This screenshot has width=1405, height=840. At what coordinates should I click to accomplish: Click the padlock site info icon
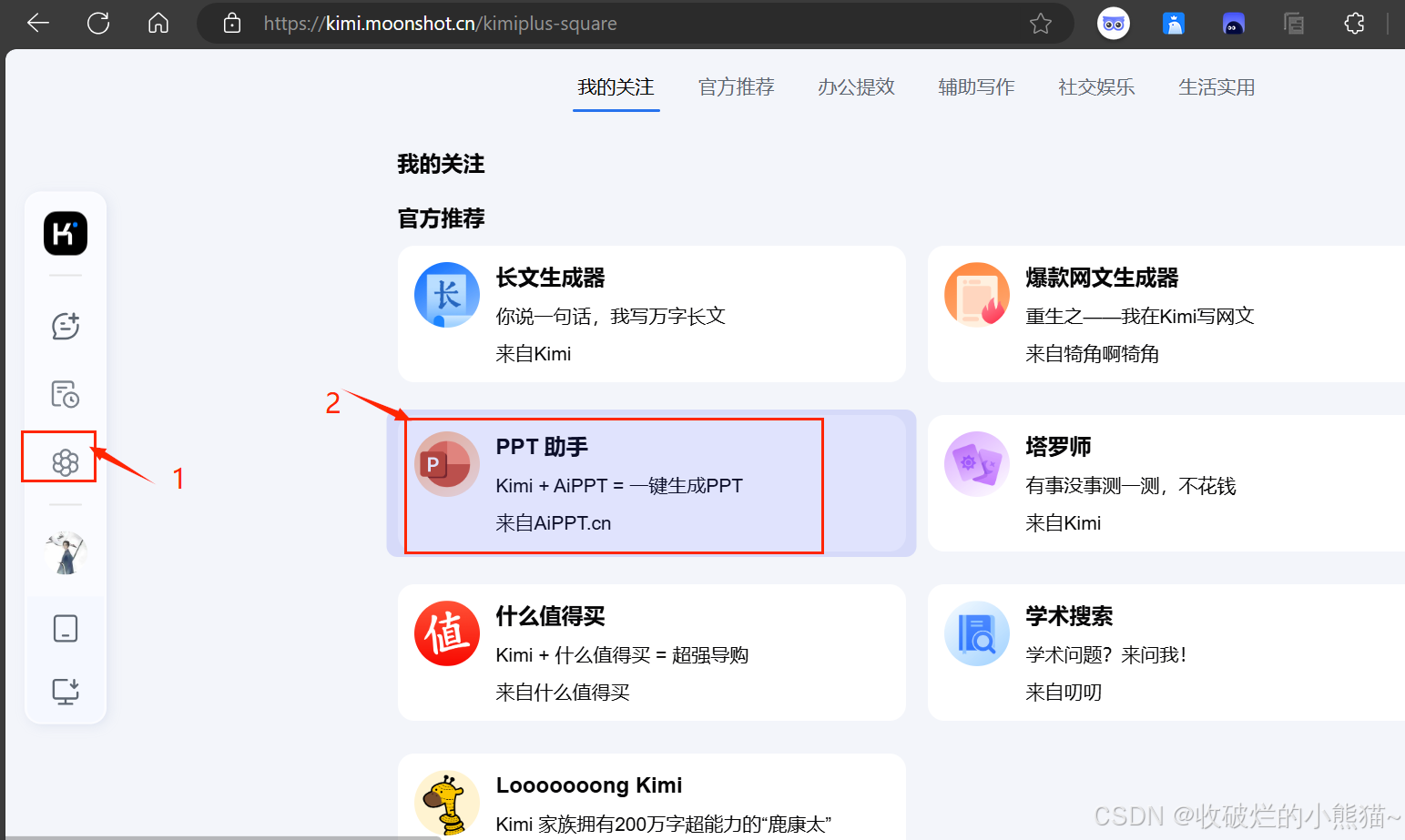232,24
